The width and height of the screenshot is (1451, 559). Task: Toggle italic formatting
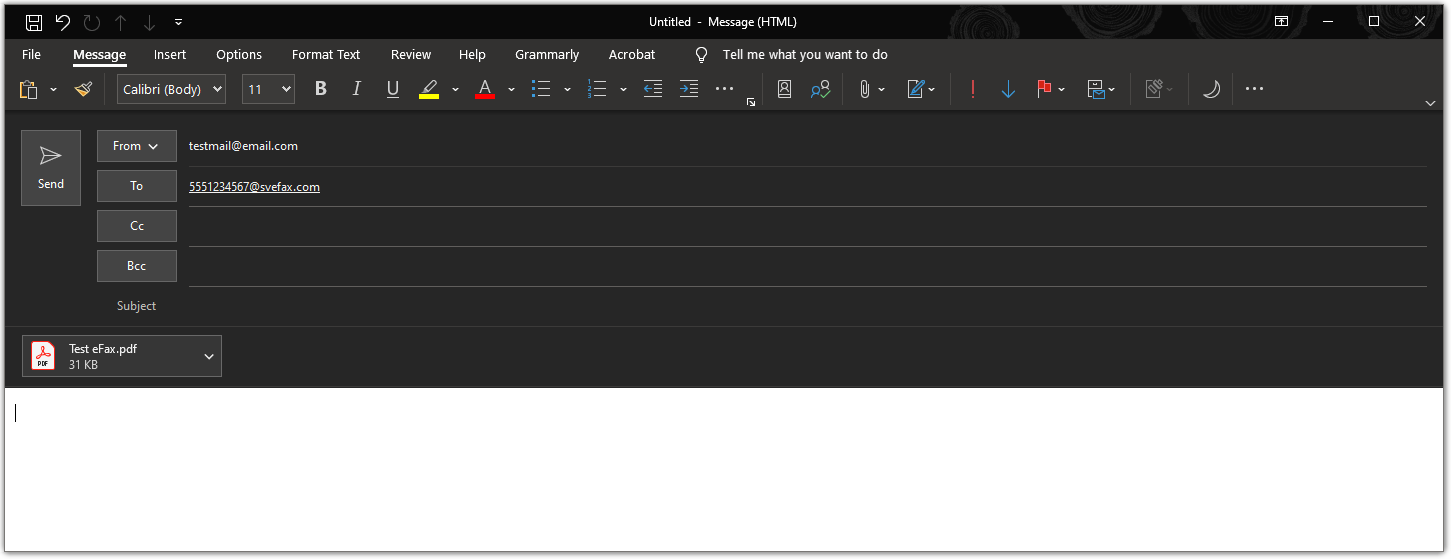coord(357,89)
